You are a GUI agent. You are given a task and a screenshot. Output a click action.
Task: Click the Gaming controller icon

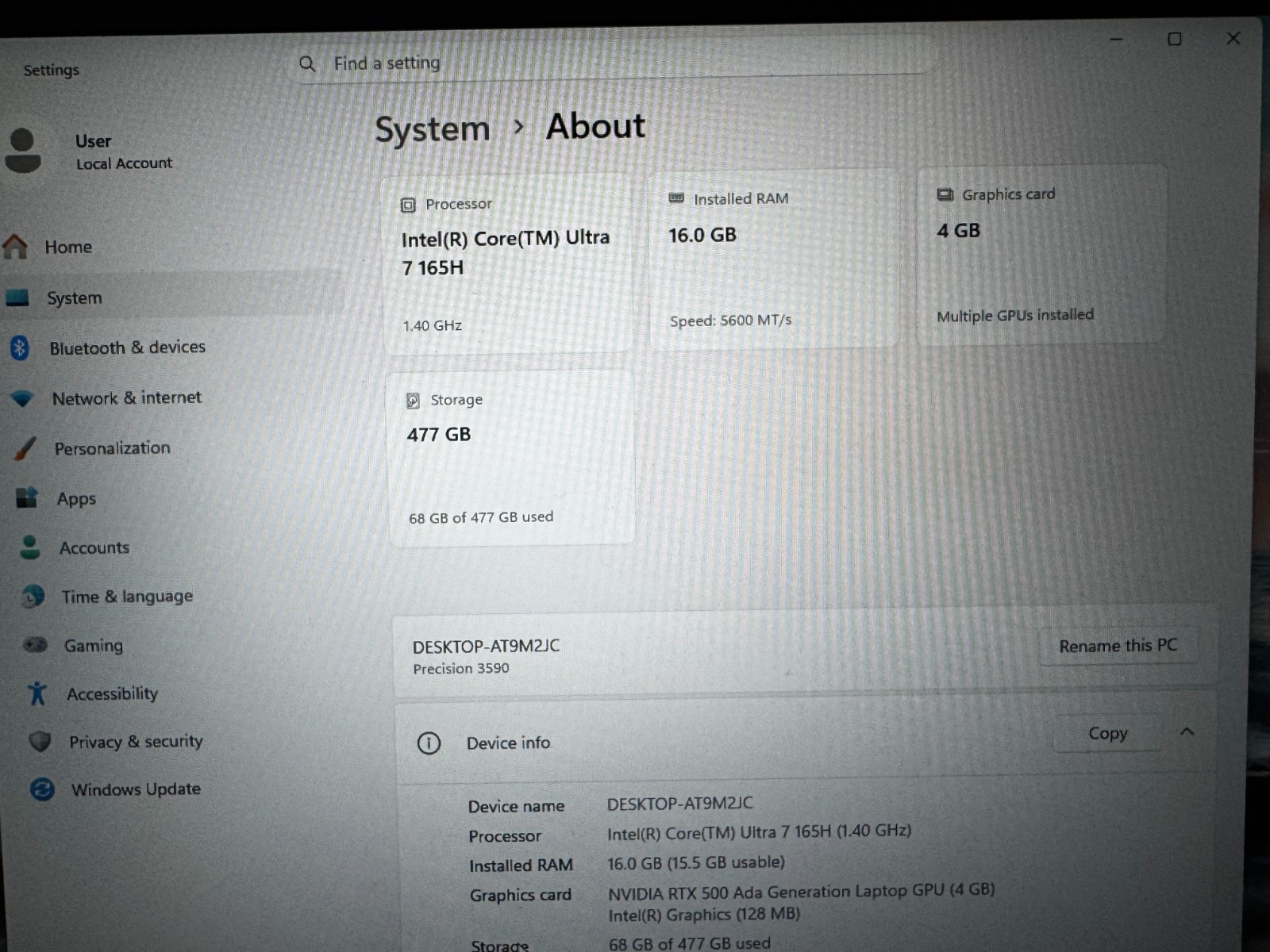[x=36, y=645]
